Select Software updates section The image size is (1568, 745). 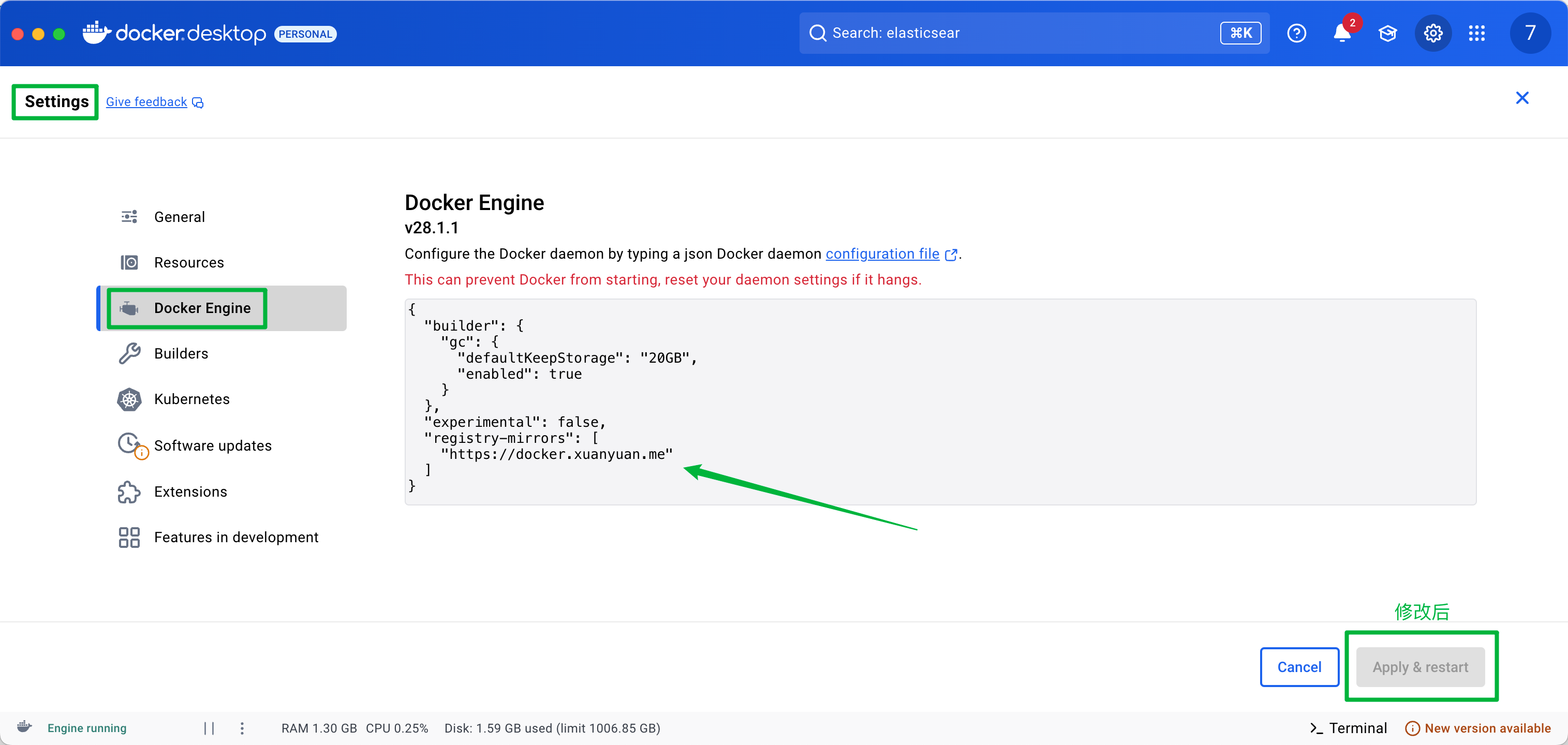tap(213, 445)
